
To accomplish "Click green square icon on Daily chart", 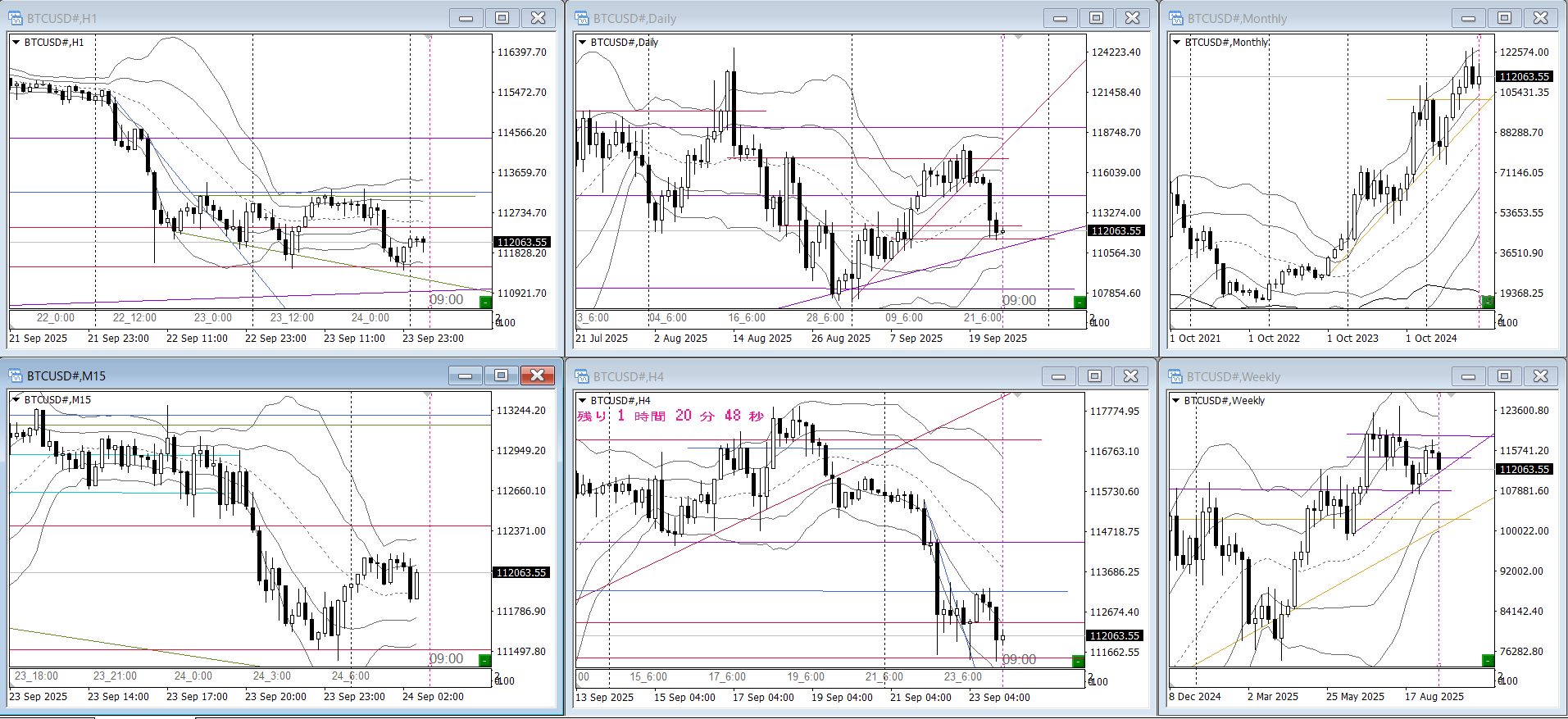I will click(1079, 303).
